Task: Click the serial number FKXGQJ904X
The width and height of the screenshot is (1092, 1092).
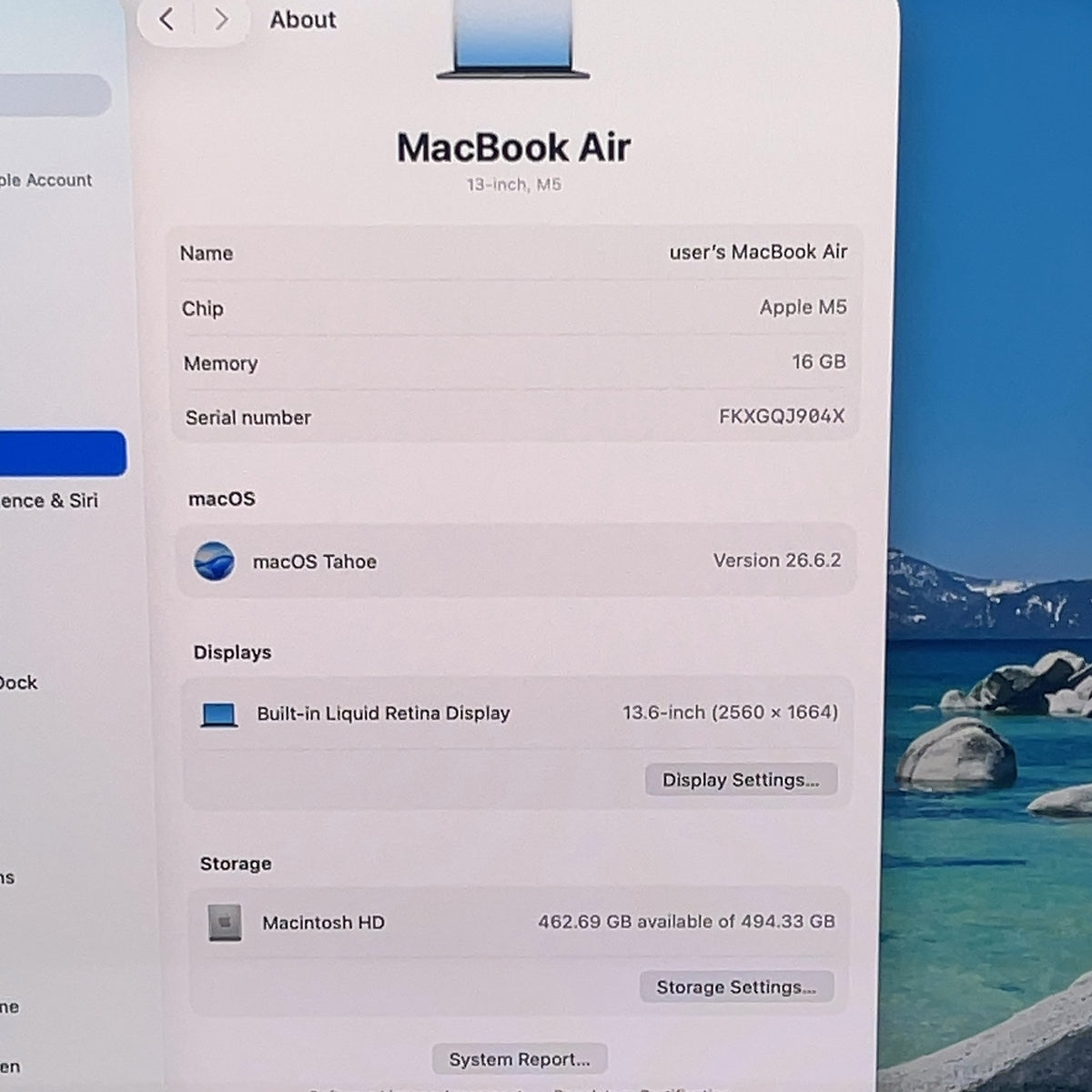Action: [782, 416]
